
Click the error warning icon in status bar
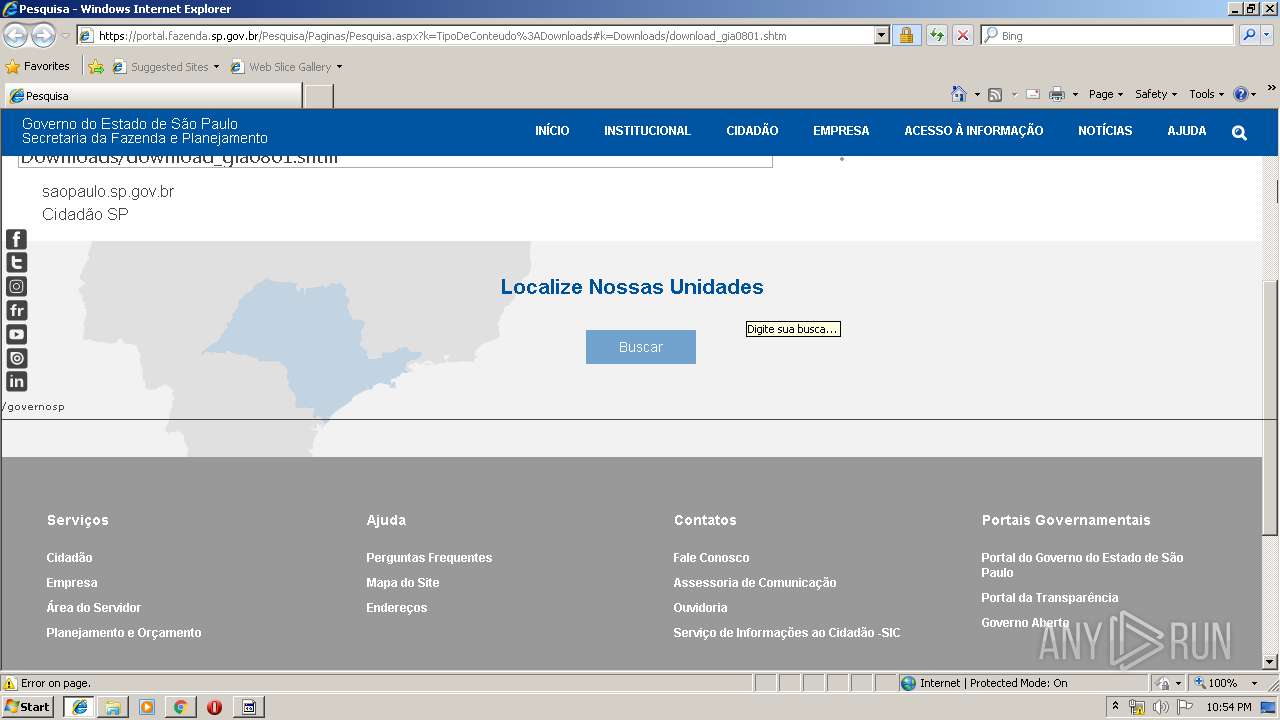[x=10, y=683]
